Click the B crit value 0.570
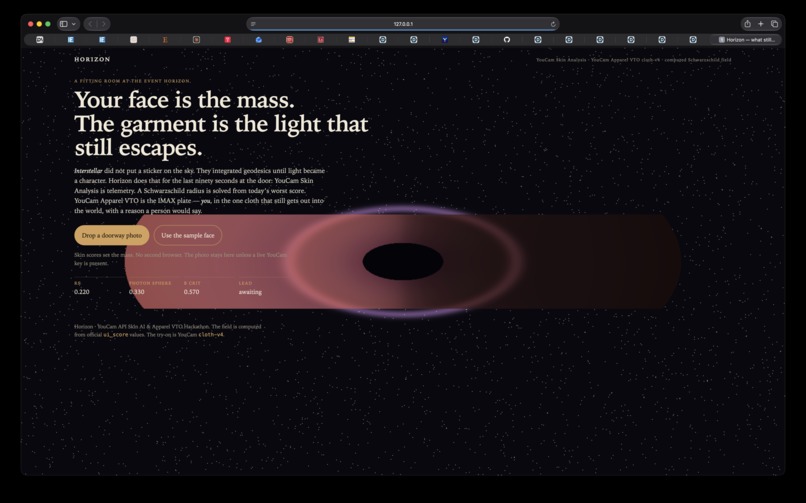The height and width of the screenshot is (503, 806). tap(191, 292)
